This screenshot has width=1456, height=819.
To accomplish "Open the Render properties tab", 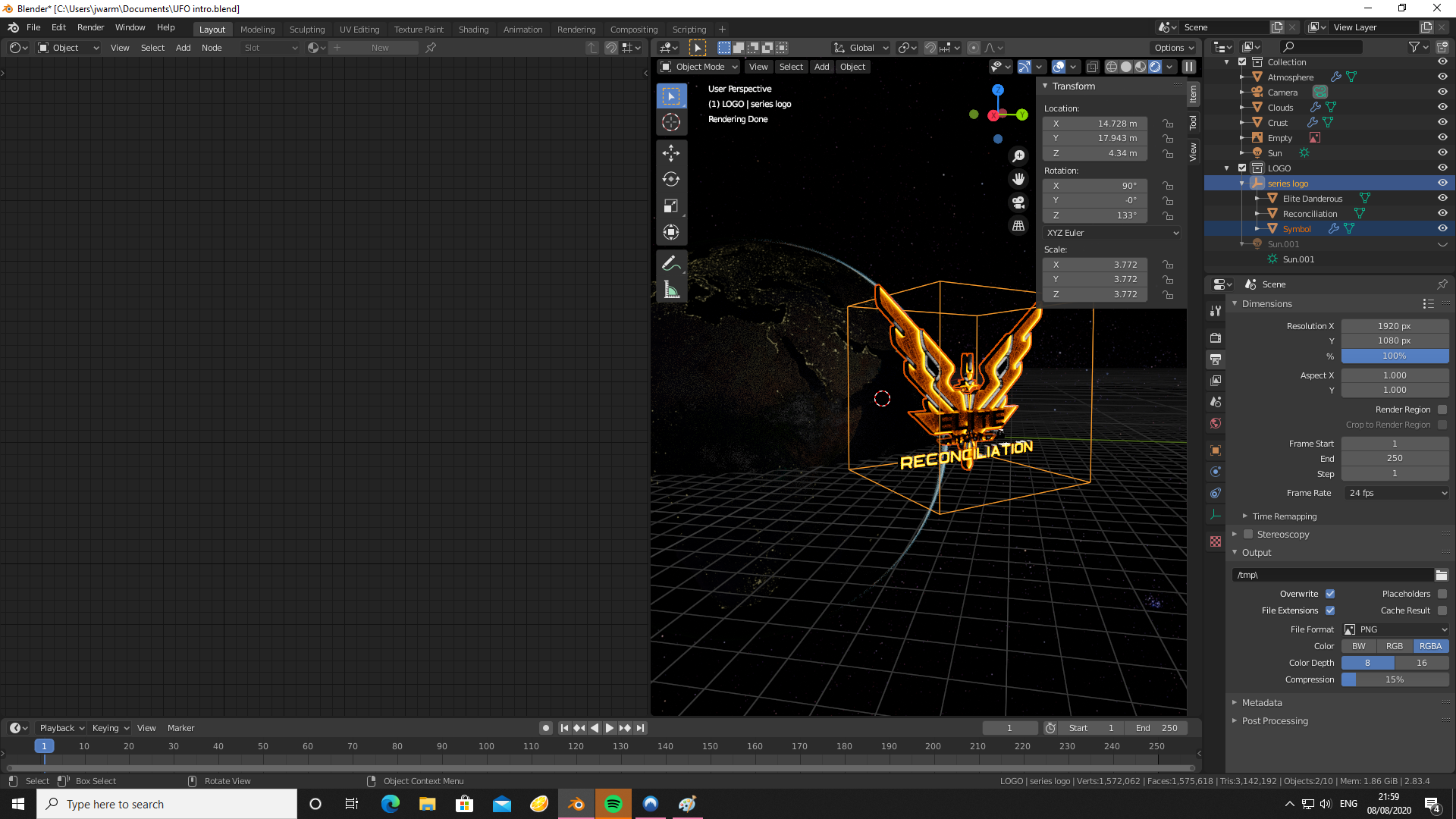I will click(x=1216, y=337).
